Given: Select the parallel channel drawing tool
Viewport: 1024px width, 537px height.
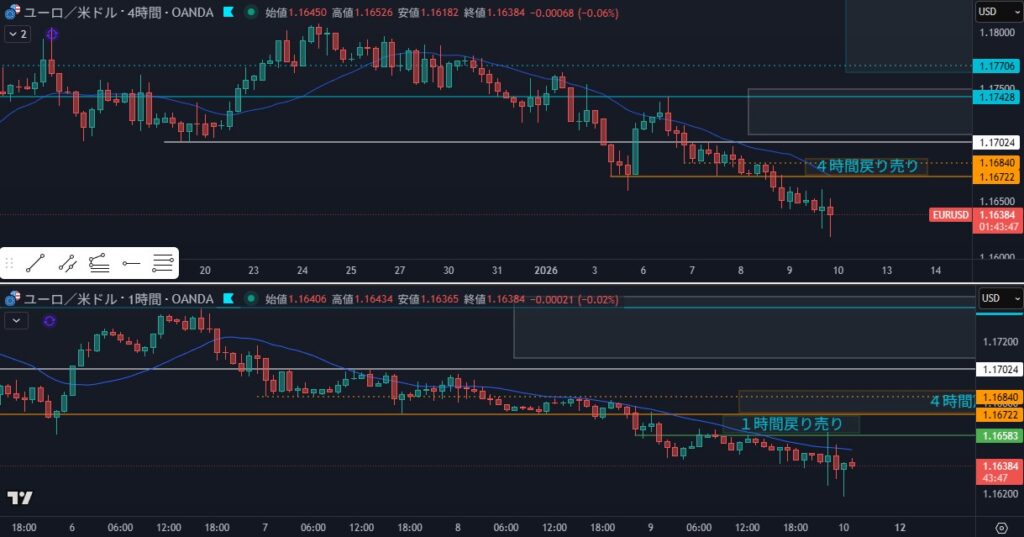Looking at the screenshot, I should pyautogui.click(x=67, y=264).
